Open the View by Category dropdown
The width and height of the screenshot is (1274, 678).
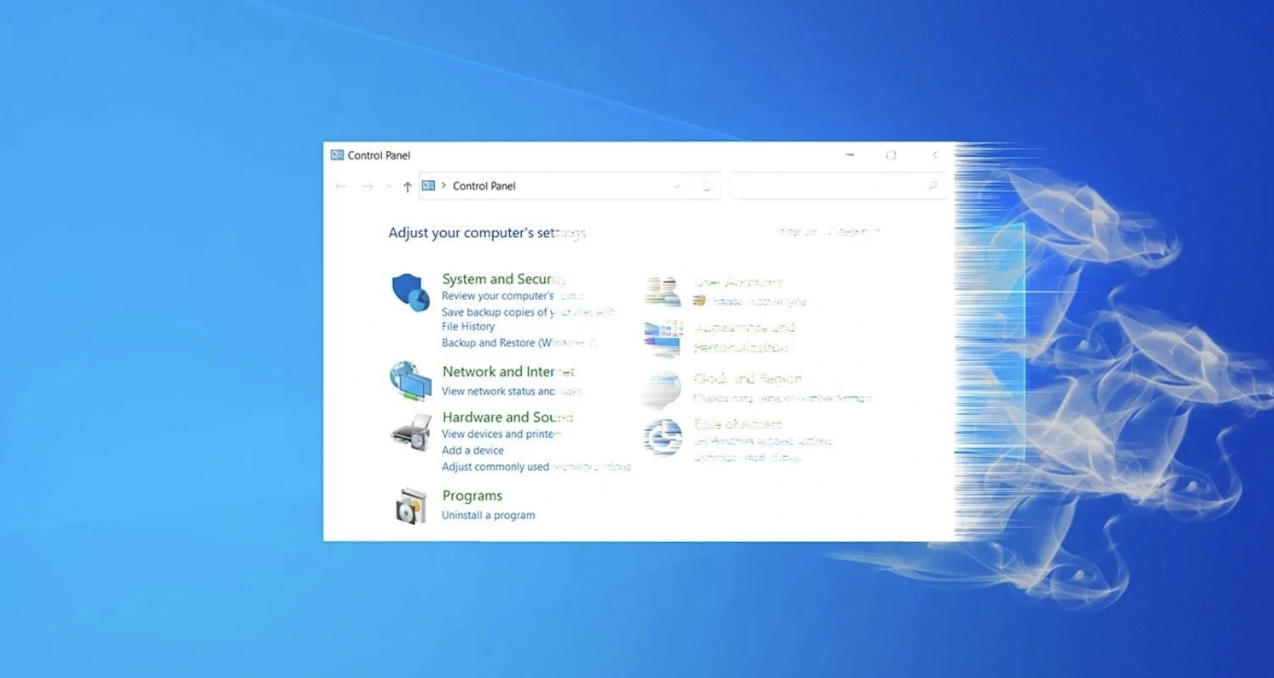click(853, 232)
